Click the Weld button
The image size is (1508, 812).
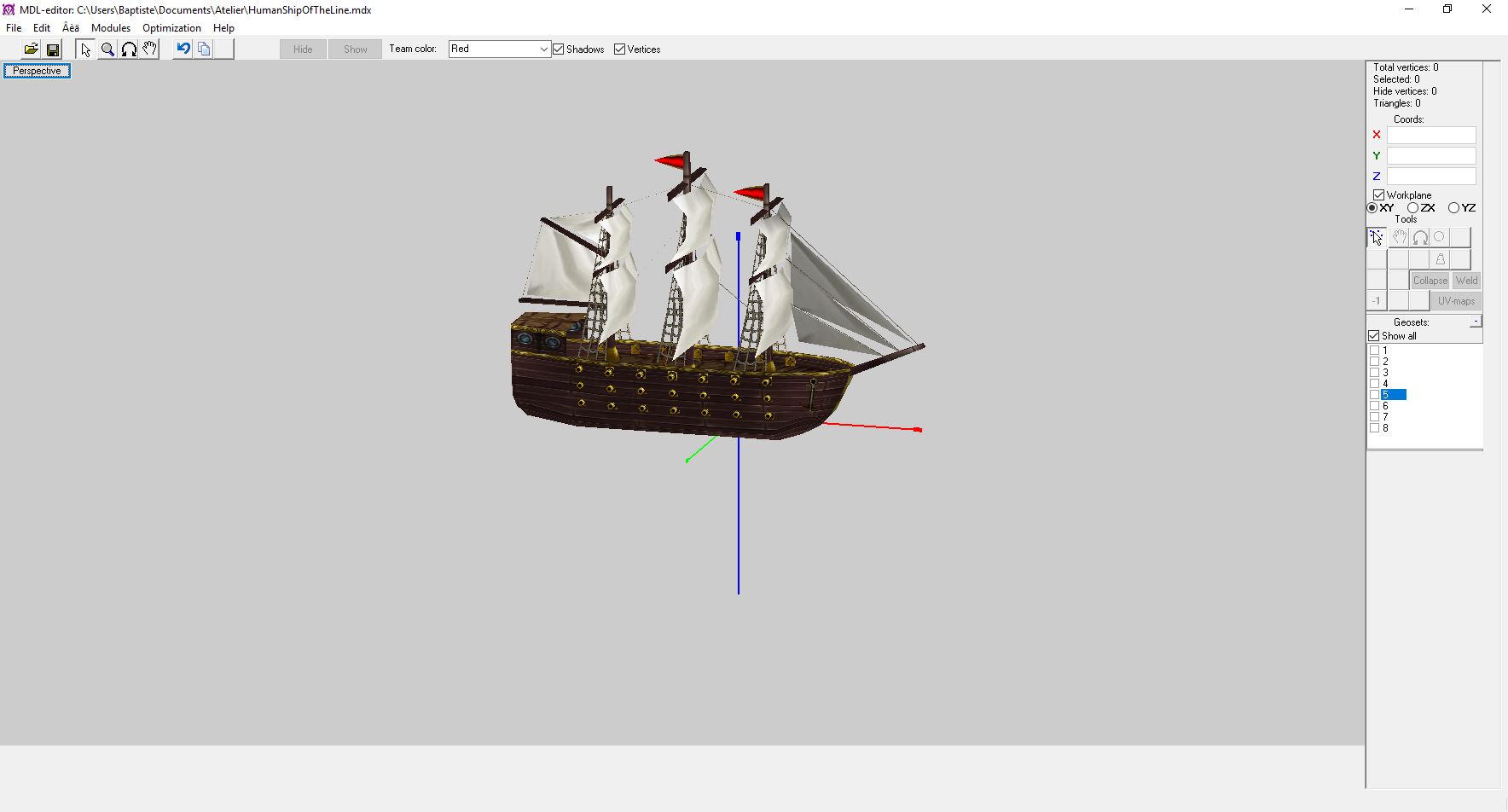1467,281
